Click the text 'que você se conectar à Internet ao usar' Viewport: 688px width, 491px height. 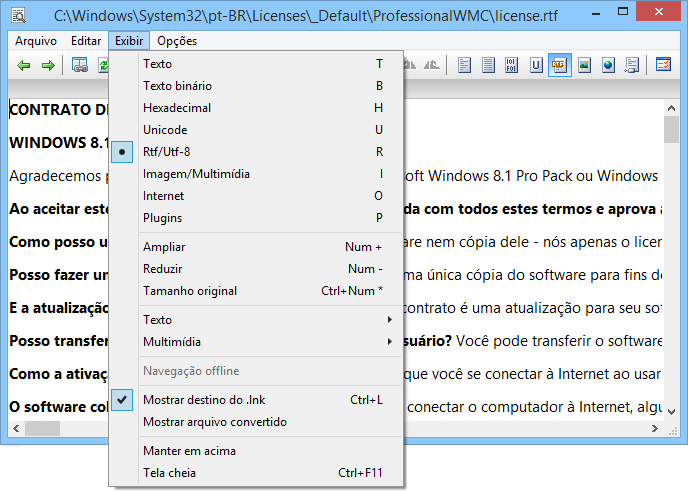tap(532, 374)
